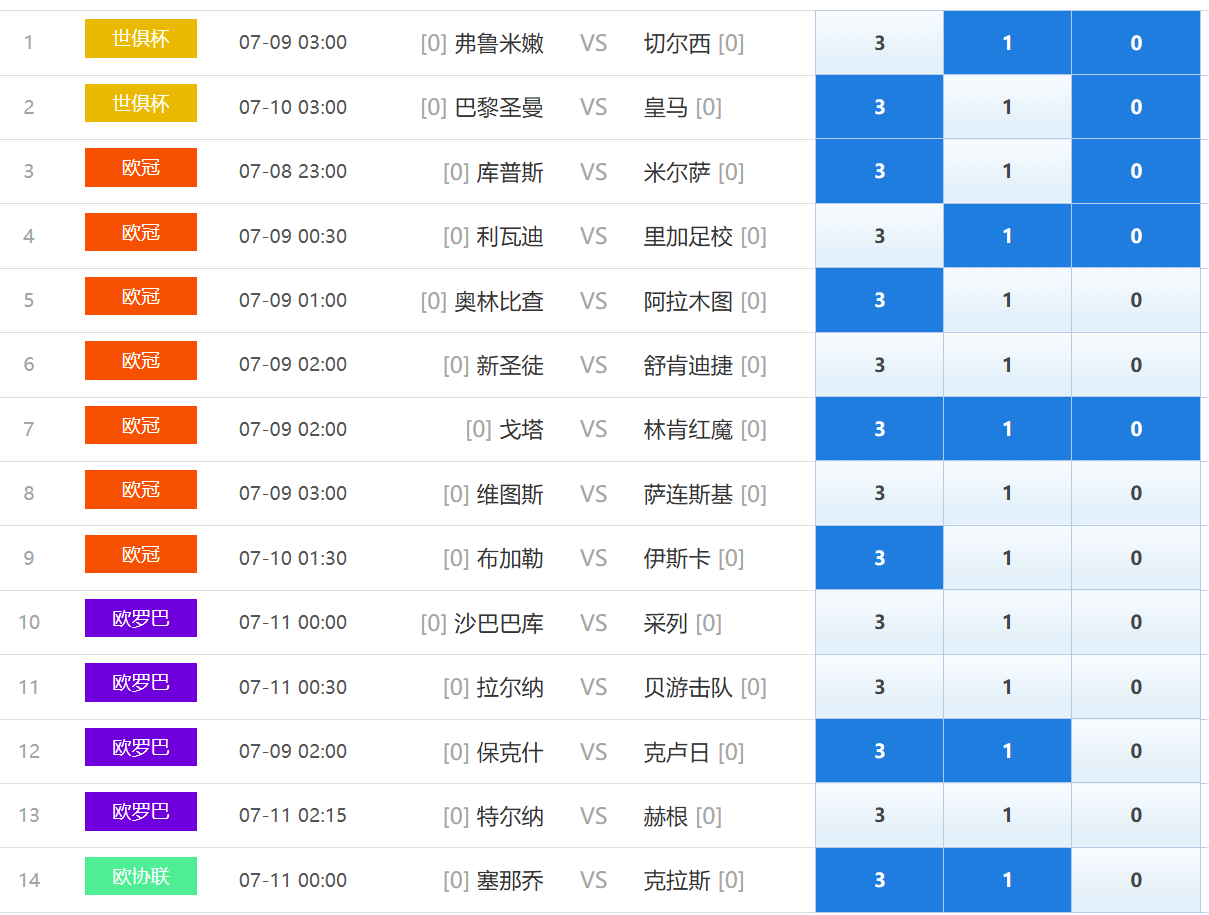Select option 3 for 特尔纳 vs 赫根
Screen dimensions: 1209x915
[879, 815]
